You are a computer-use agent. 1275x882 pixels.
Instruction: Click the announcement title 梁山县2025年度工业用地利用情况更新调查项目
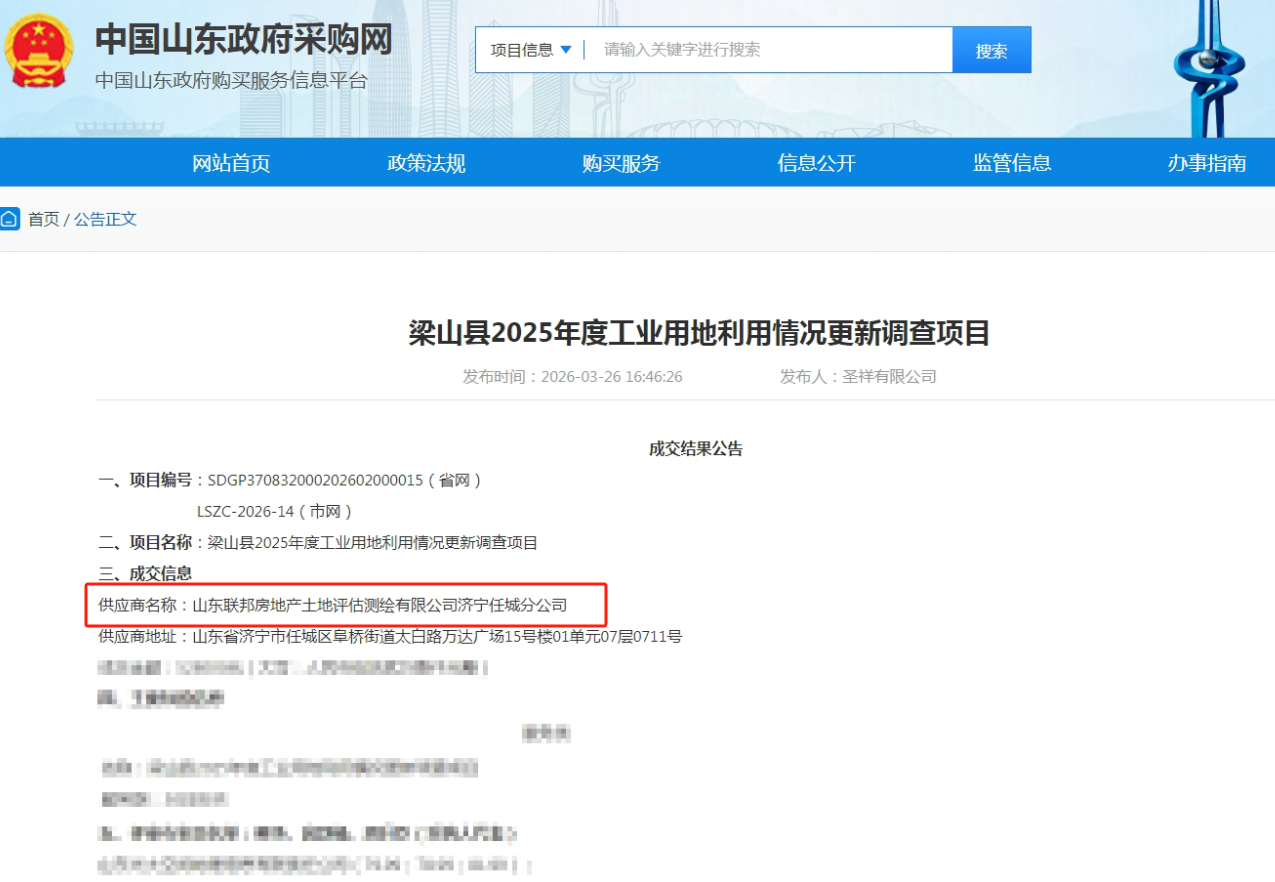pos(699,333)
